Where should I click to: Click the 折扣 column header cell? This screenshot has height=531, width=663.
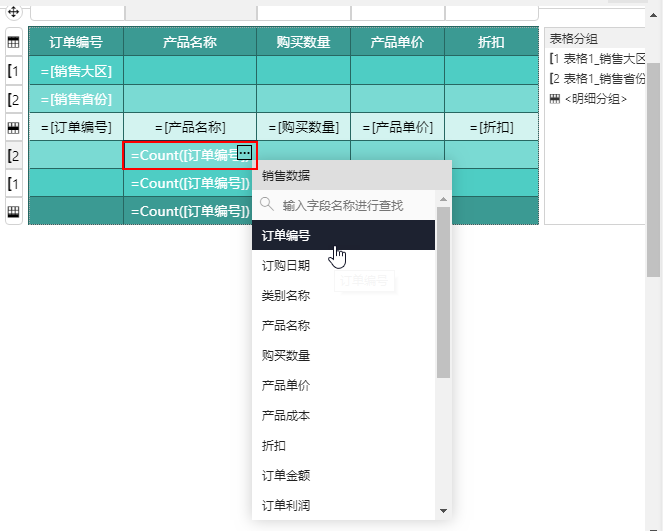click(491, 43)
